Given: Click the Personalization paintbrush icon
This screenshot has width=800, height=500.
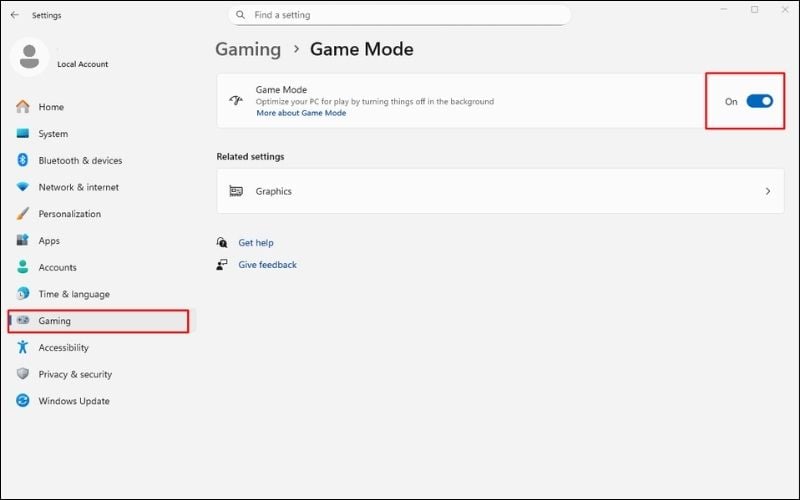Looking at the screenshot, I should click(x=22, y=213).
